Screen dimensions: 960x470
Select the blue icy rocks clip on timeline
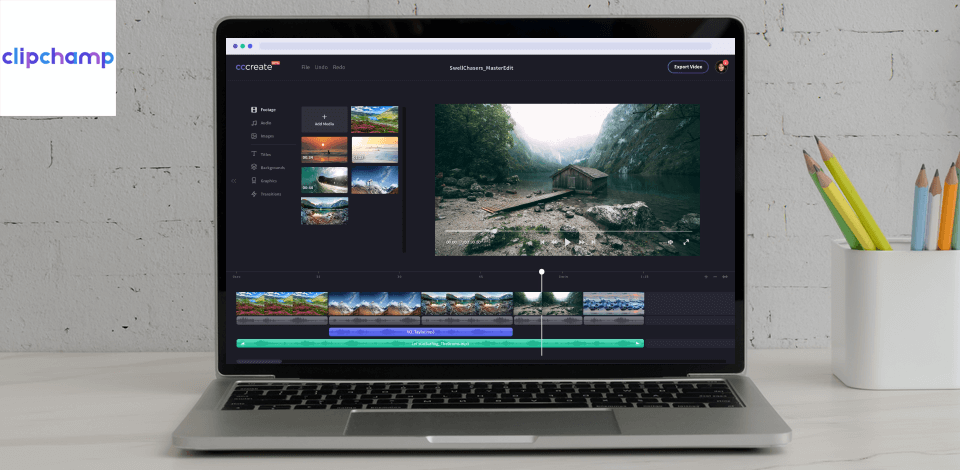coord(613,304)
